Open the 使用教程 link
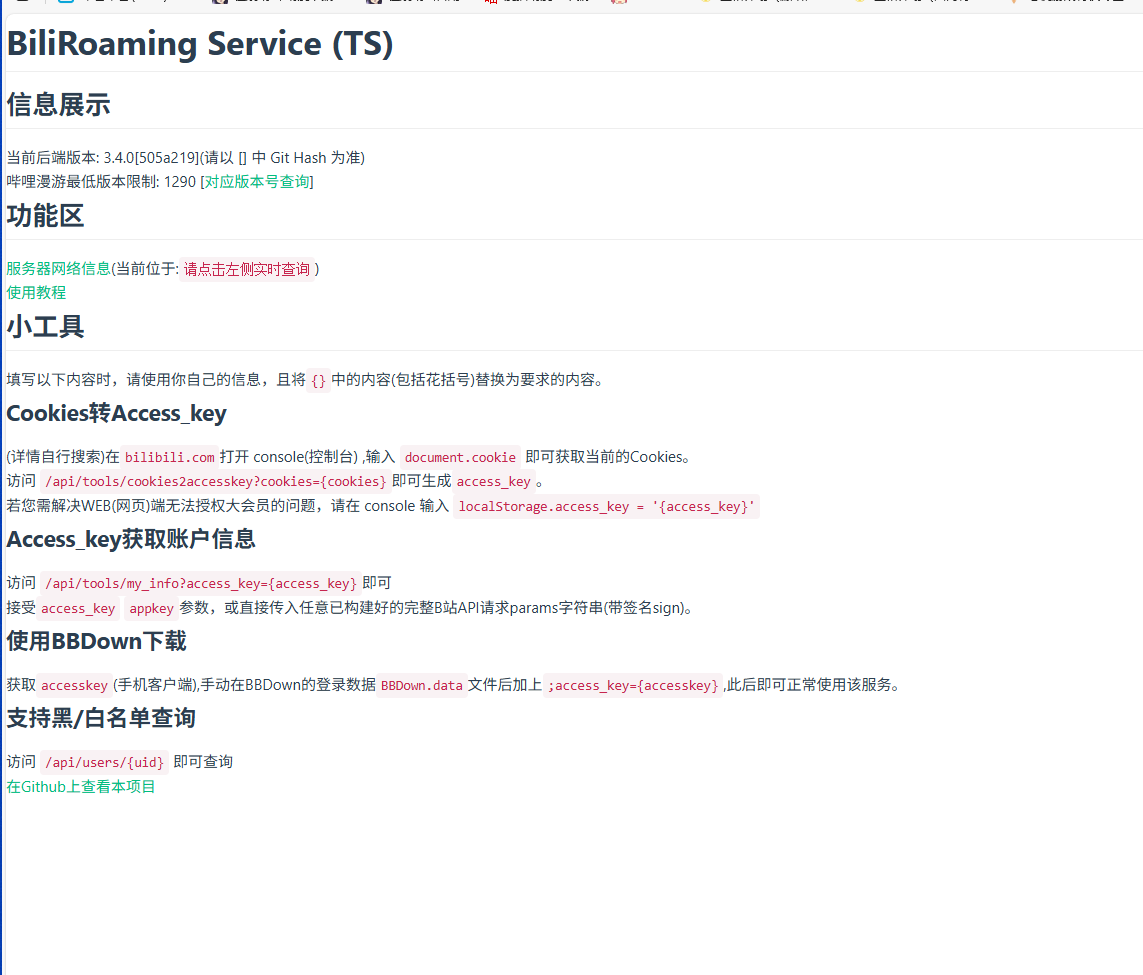The width and height of the screenshot is (1143, 975). [36, 292]
